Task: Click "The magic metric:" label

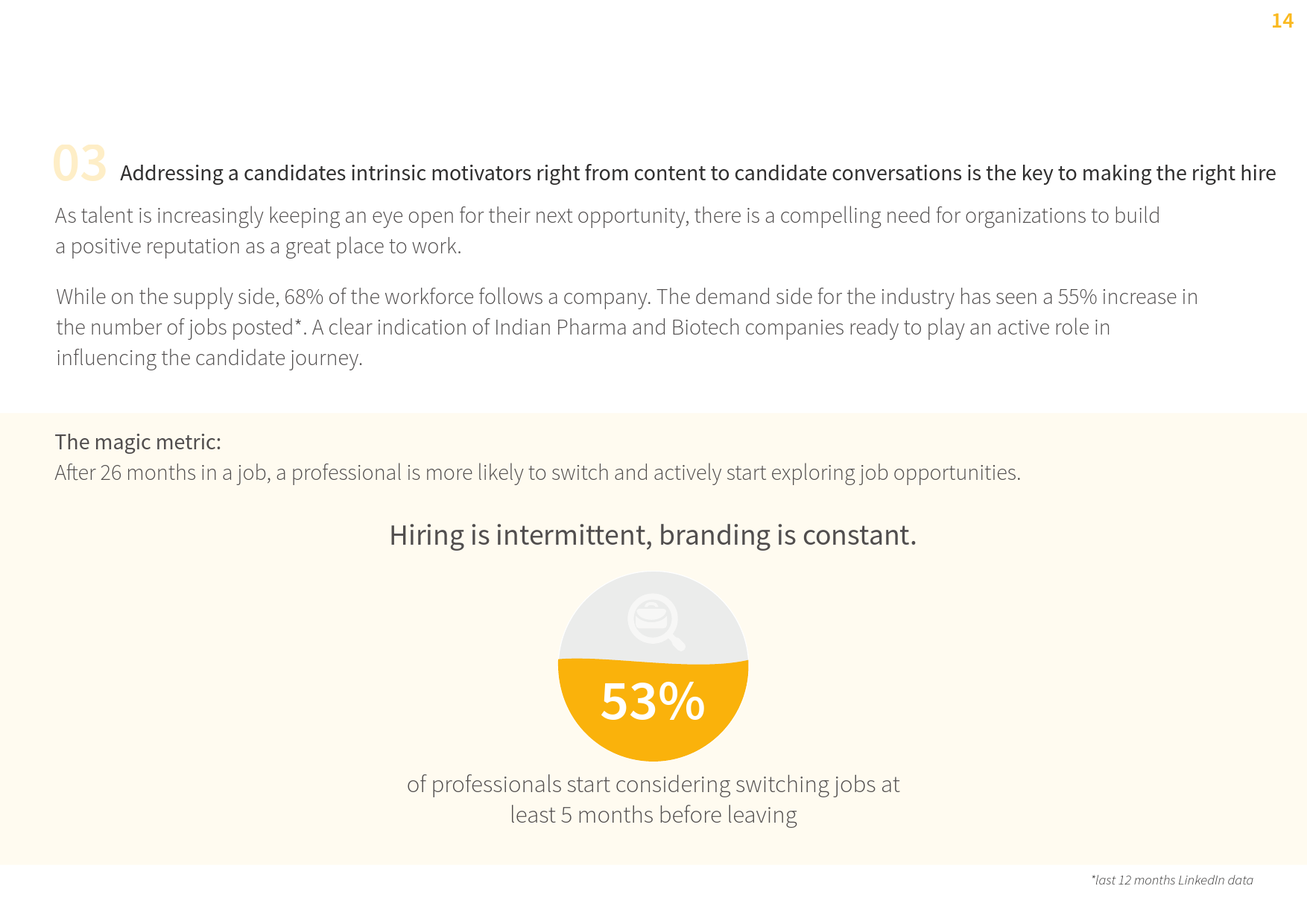Action: click(x=138, y=442)
